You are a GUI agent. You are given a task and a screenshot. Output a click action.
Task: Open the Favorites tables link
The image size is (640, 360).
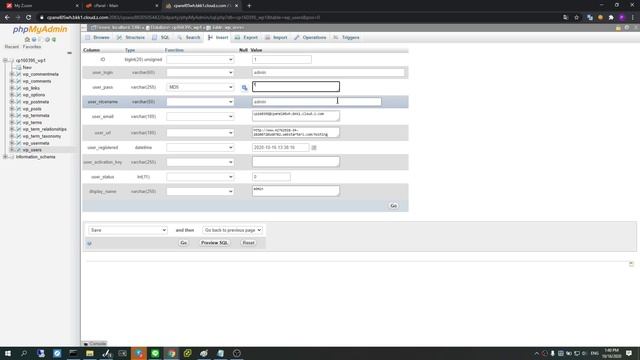pos(32,47)
